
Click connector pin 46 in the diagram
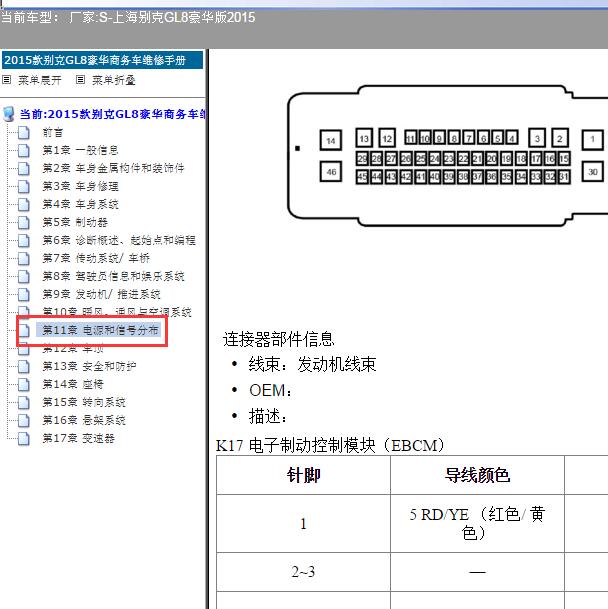pyautogui.click(x=331, y=171)
